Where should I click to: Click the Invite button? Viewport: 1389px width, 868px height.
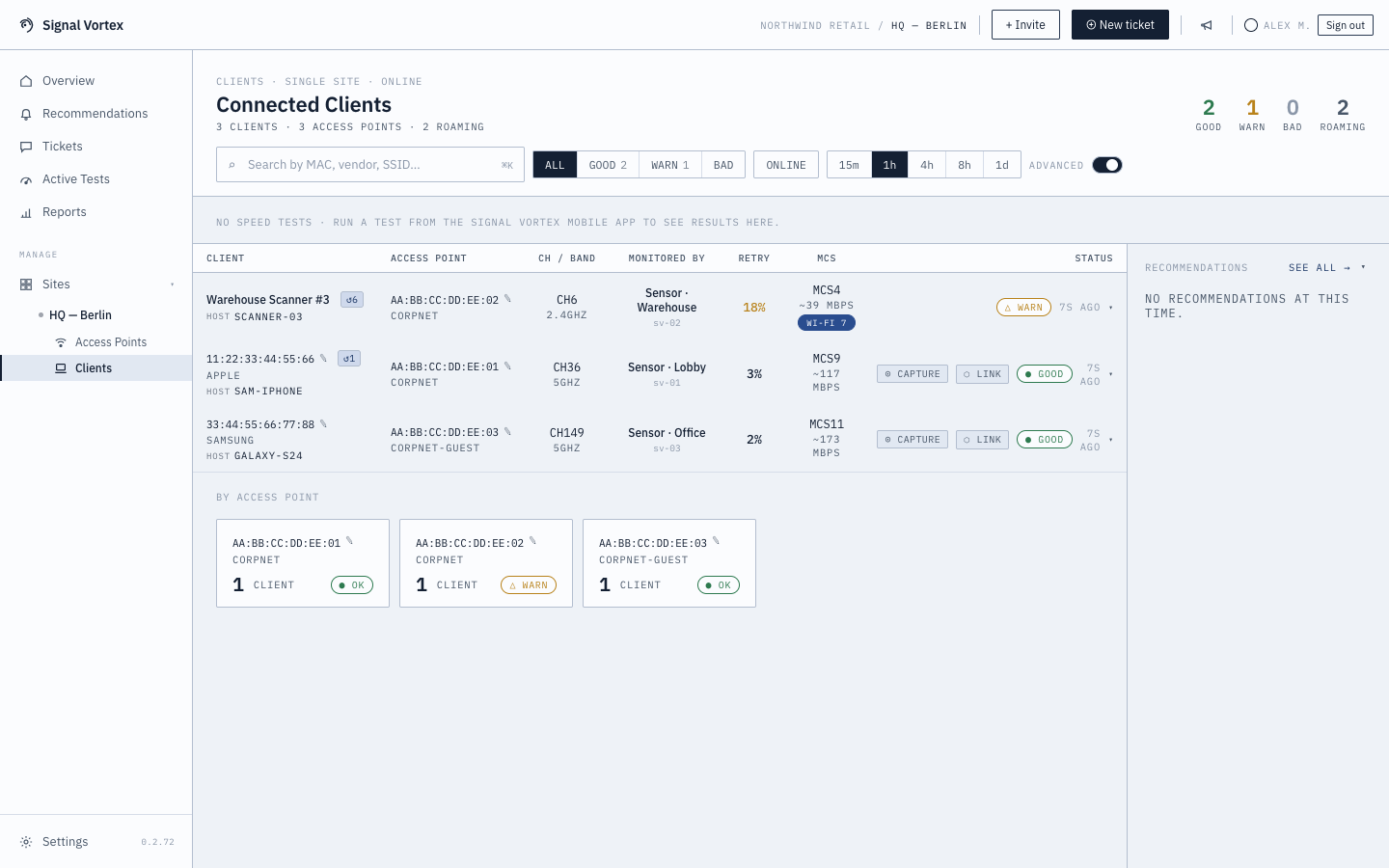1025,25
